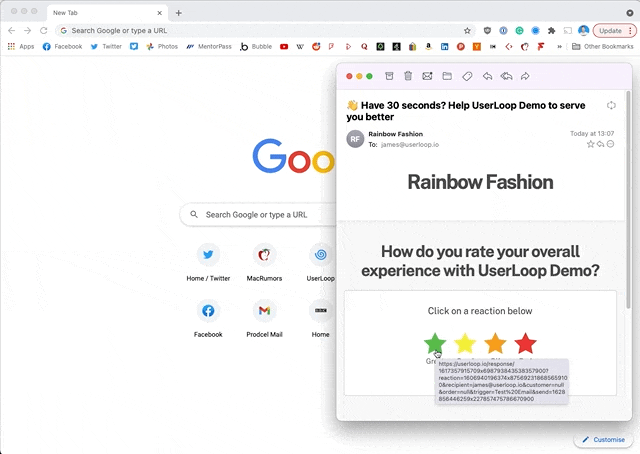Reply using the mail toolbar reply arrow
640x454 pixels.
[x=487, y=76]
